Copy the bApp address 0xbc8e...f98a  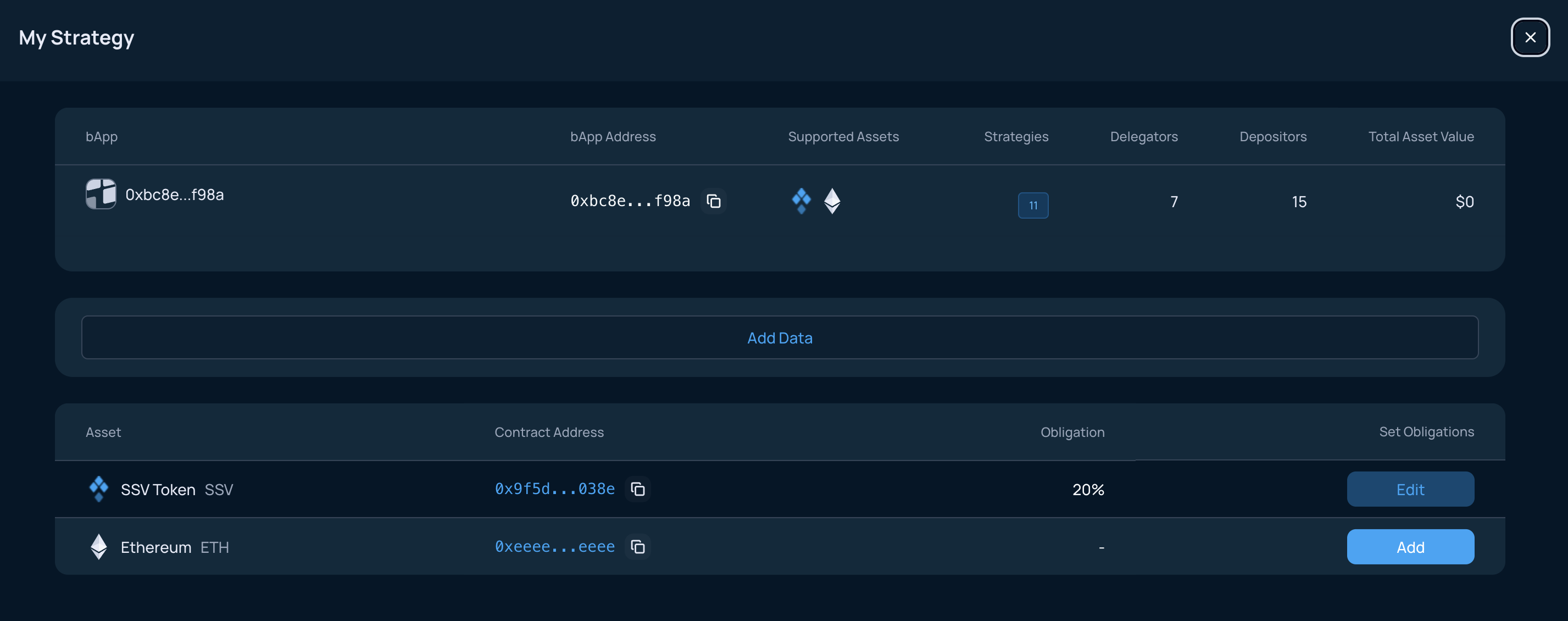(x=713, y=201)
